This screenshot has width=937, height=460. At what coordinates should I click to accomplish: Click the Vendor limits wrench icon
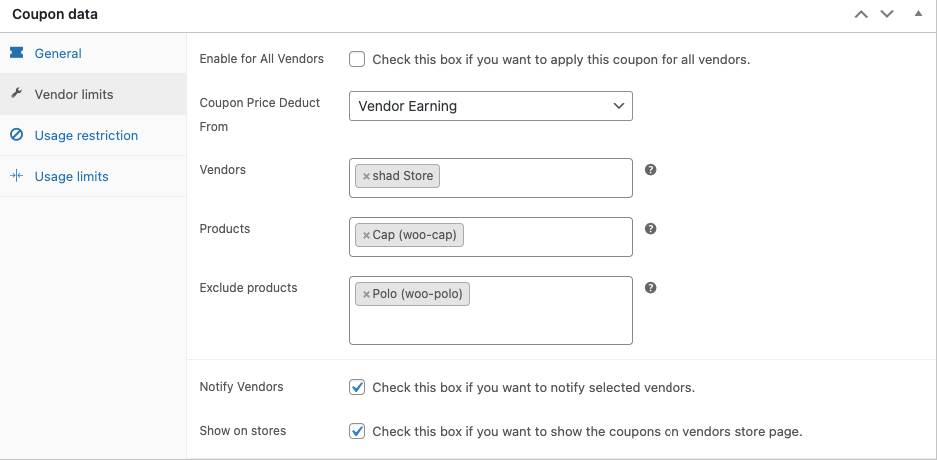(x=17, y=93)
